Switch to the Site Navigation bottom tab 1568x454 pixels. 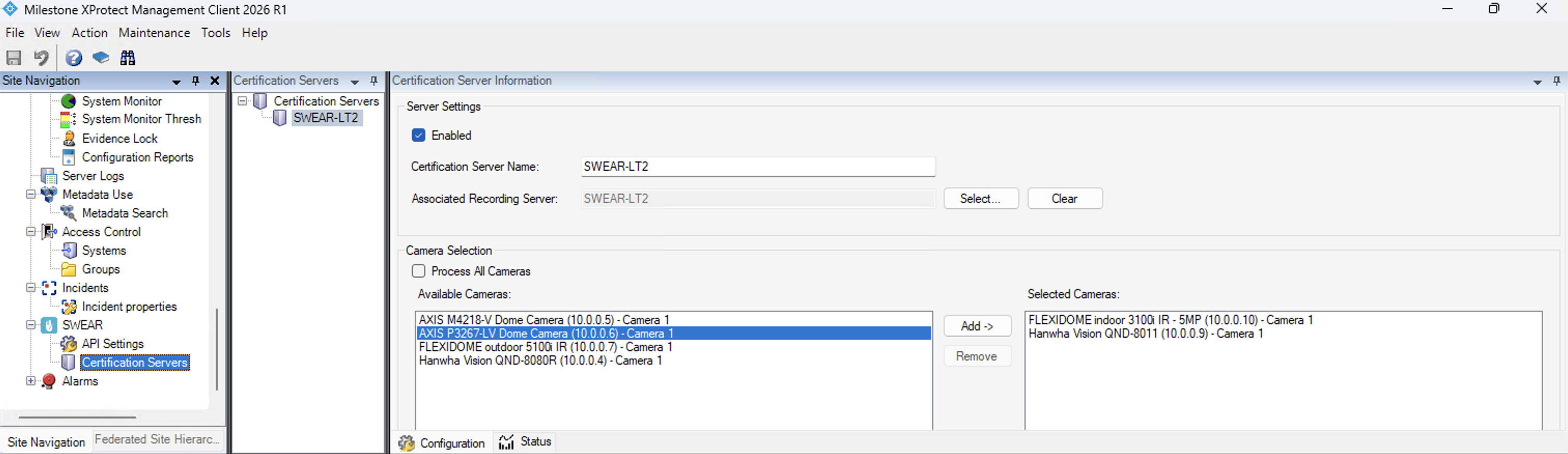46,443
